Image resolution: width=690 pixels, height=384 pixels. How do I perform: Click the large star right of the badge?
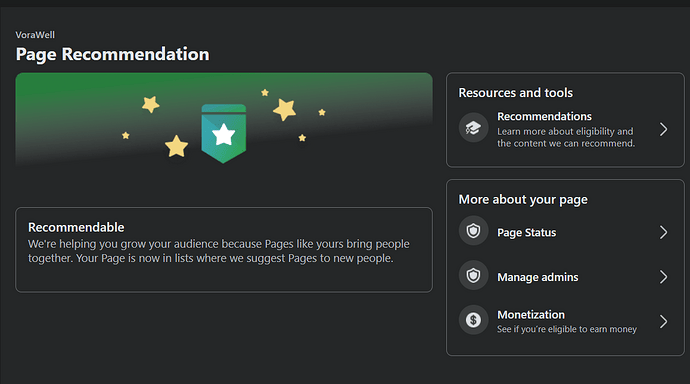click(x=284, y=109)
